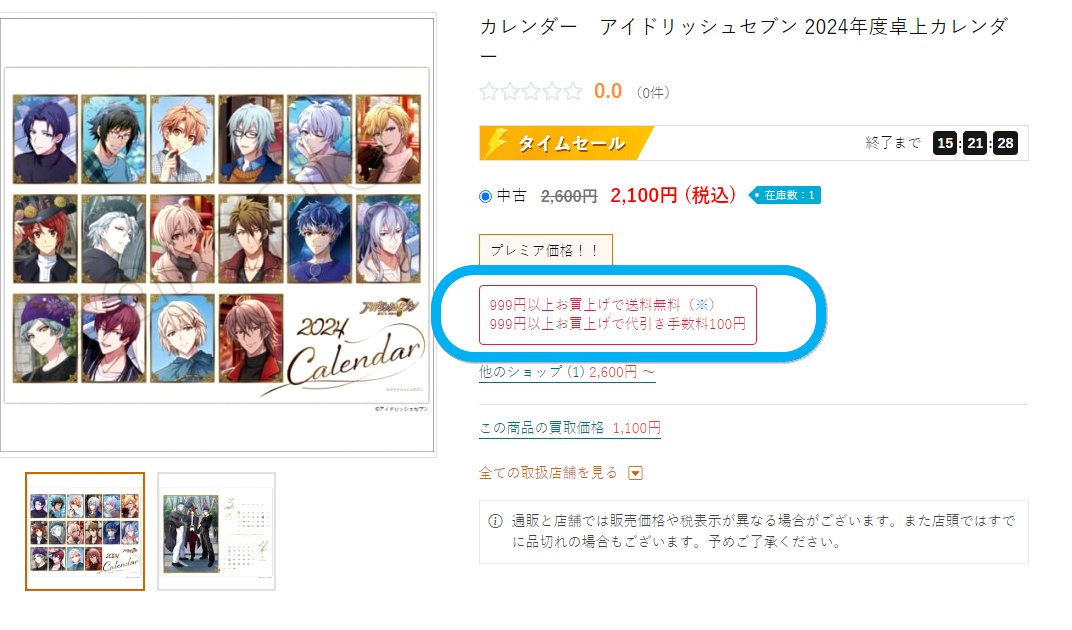Click the (0件) review count
This screenshot has height=630, width=1072.
coord(653,93)
